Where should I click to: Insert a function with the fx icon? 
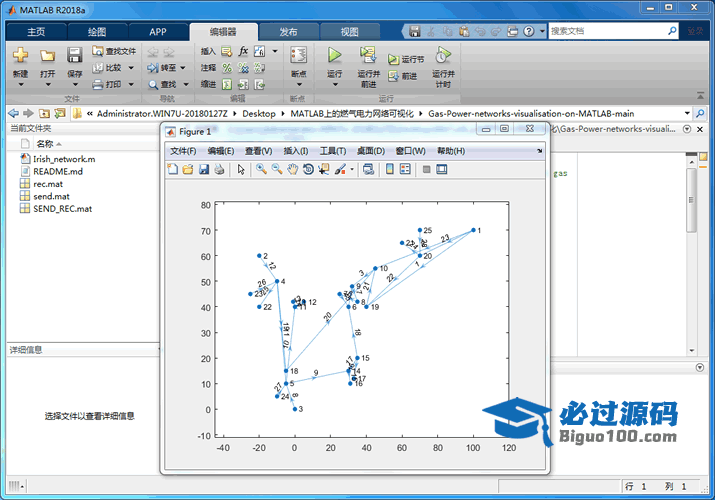(243, 51)
